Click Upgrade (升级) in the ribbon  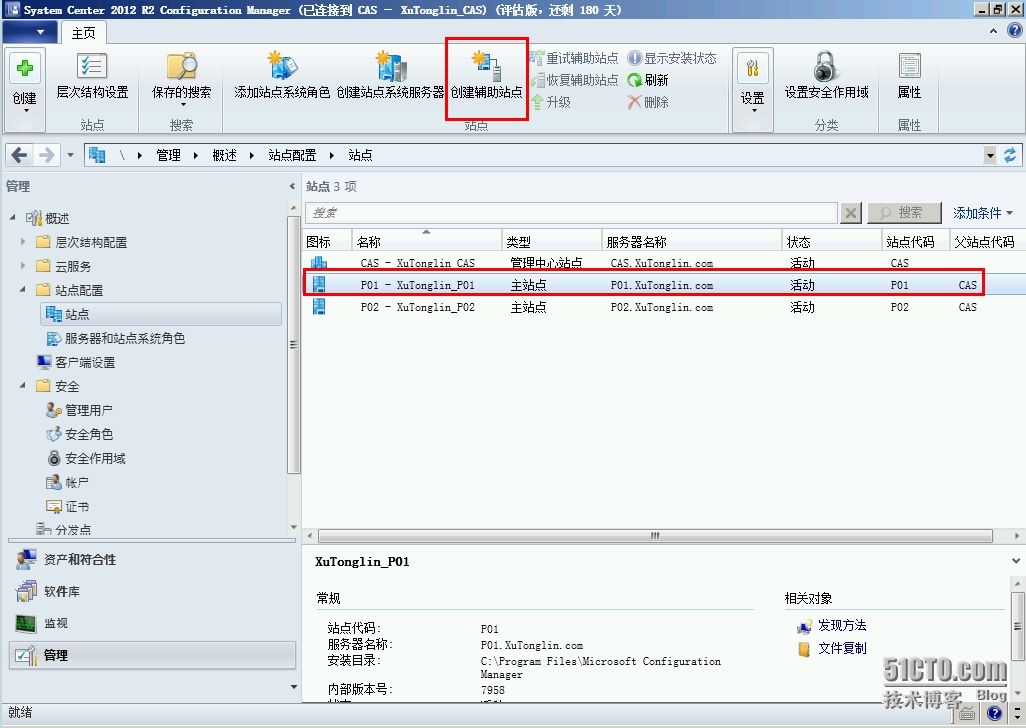(551, 102)
